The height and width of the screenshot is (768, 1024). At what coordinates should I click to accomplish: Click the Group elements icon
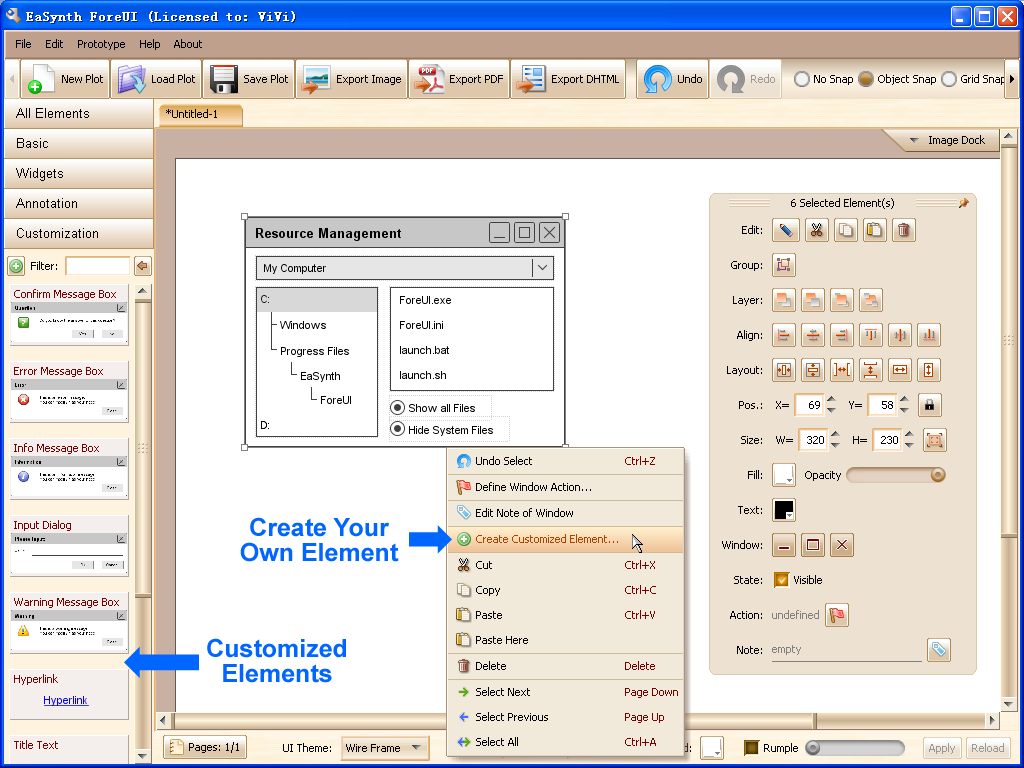pyautogui.click(x=784, y=265)
